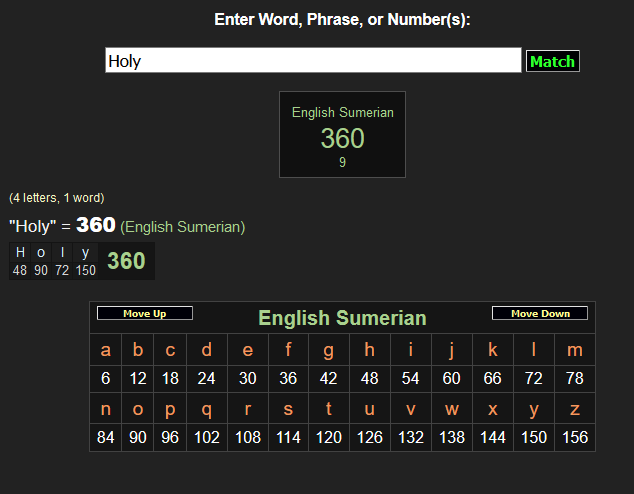Click the English Sumerian cipher table title
634x494 pixels.
pyautogui.click(x=342, y=318)
